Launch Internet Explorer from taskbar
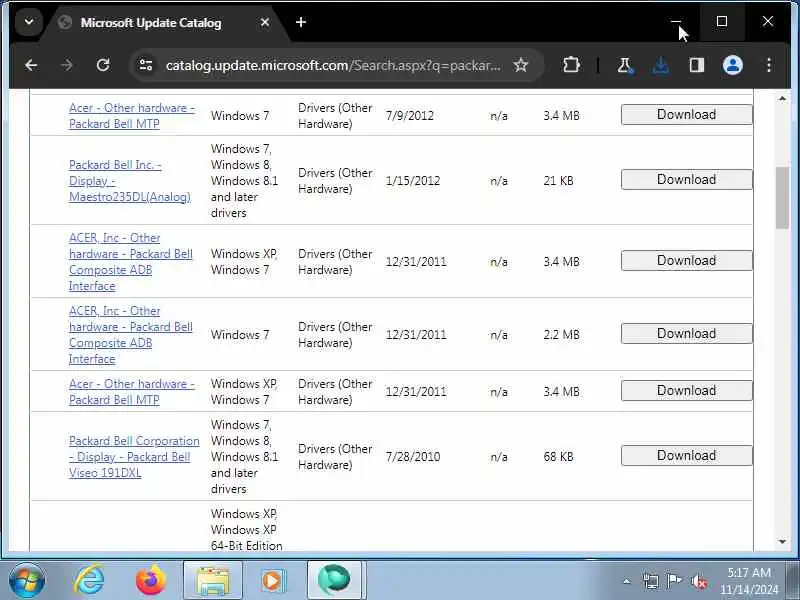 coord(89,581)
